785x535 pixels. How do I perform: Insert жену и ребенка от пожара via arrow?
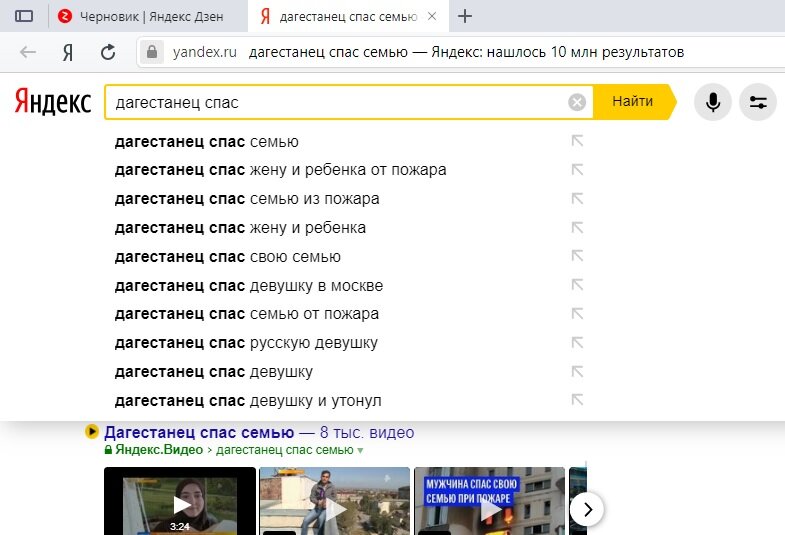577,169
